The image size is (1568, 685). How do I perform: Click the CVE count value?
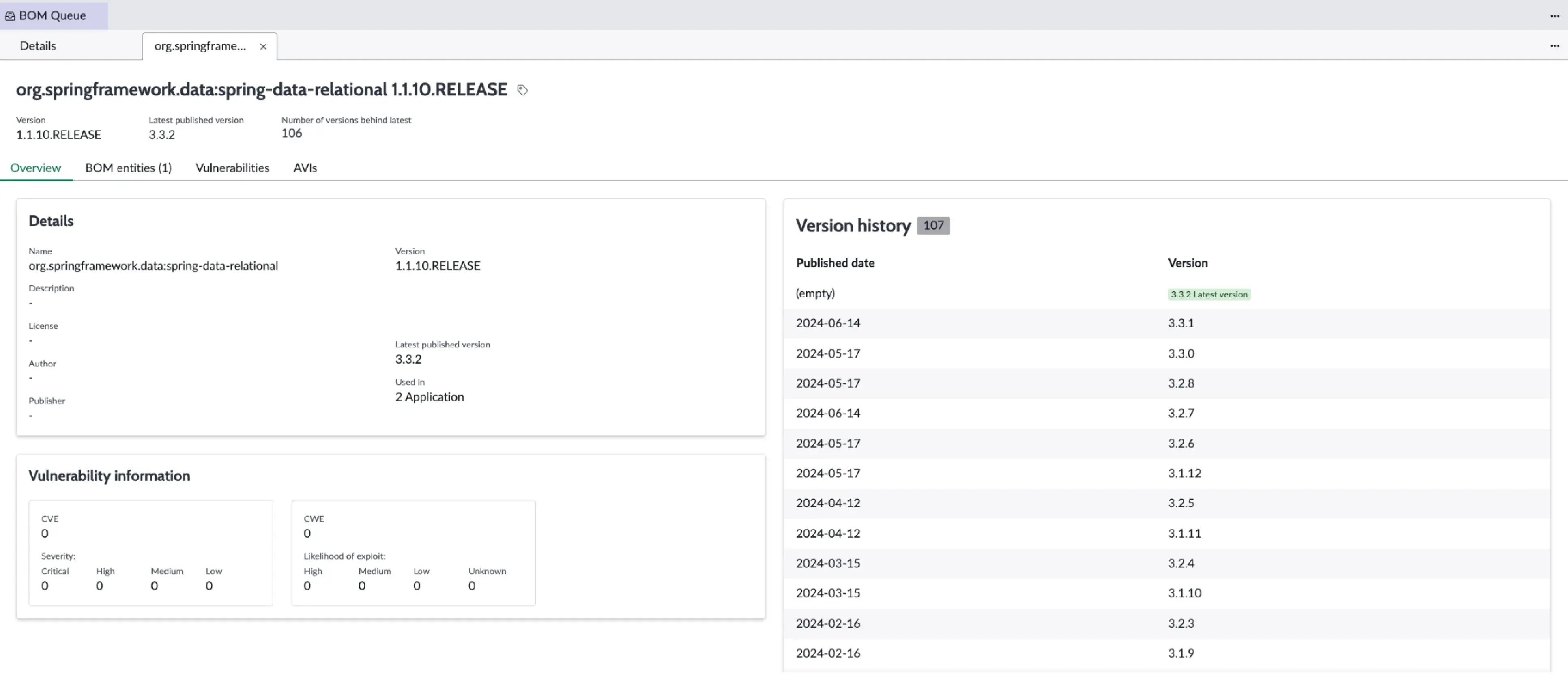[45, 533]
